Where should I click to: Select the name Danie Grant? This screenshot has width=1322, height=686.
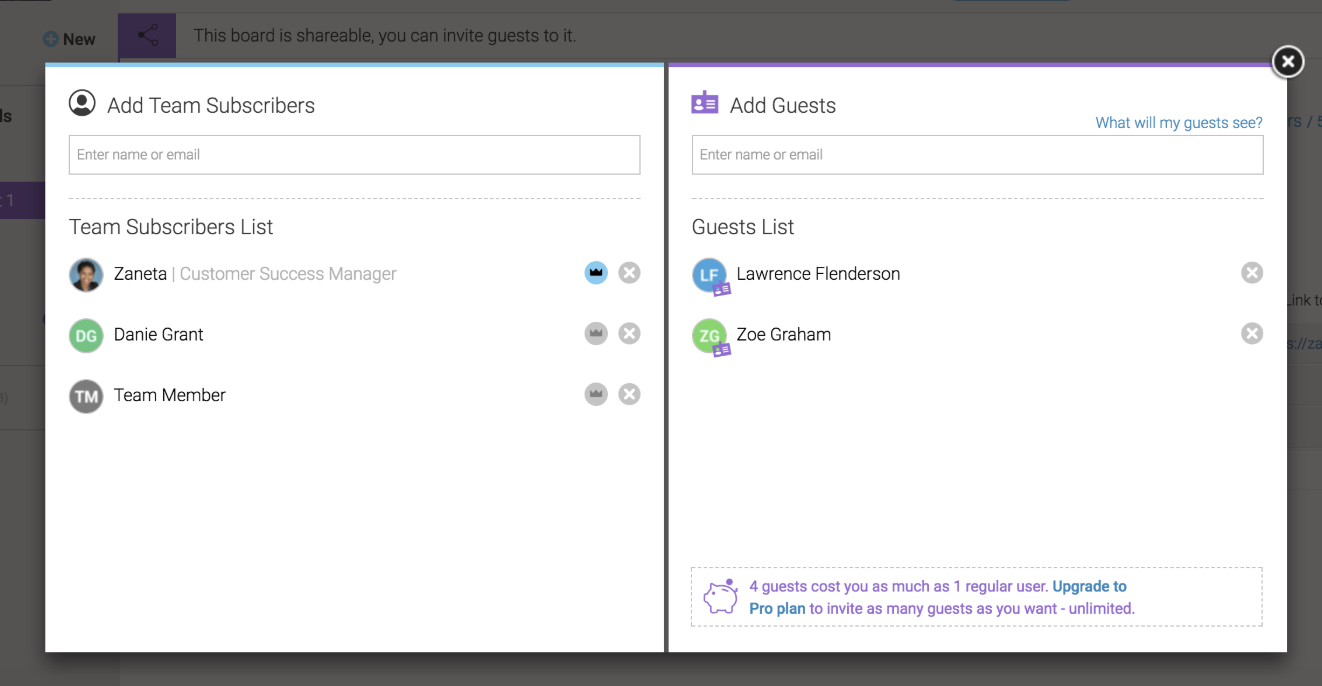point(159,335)
